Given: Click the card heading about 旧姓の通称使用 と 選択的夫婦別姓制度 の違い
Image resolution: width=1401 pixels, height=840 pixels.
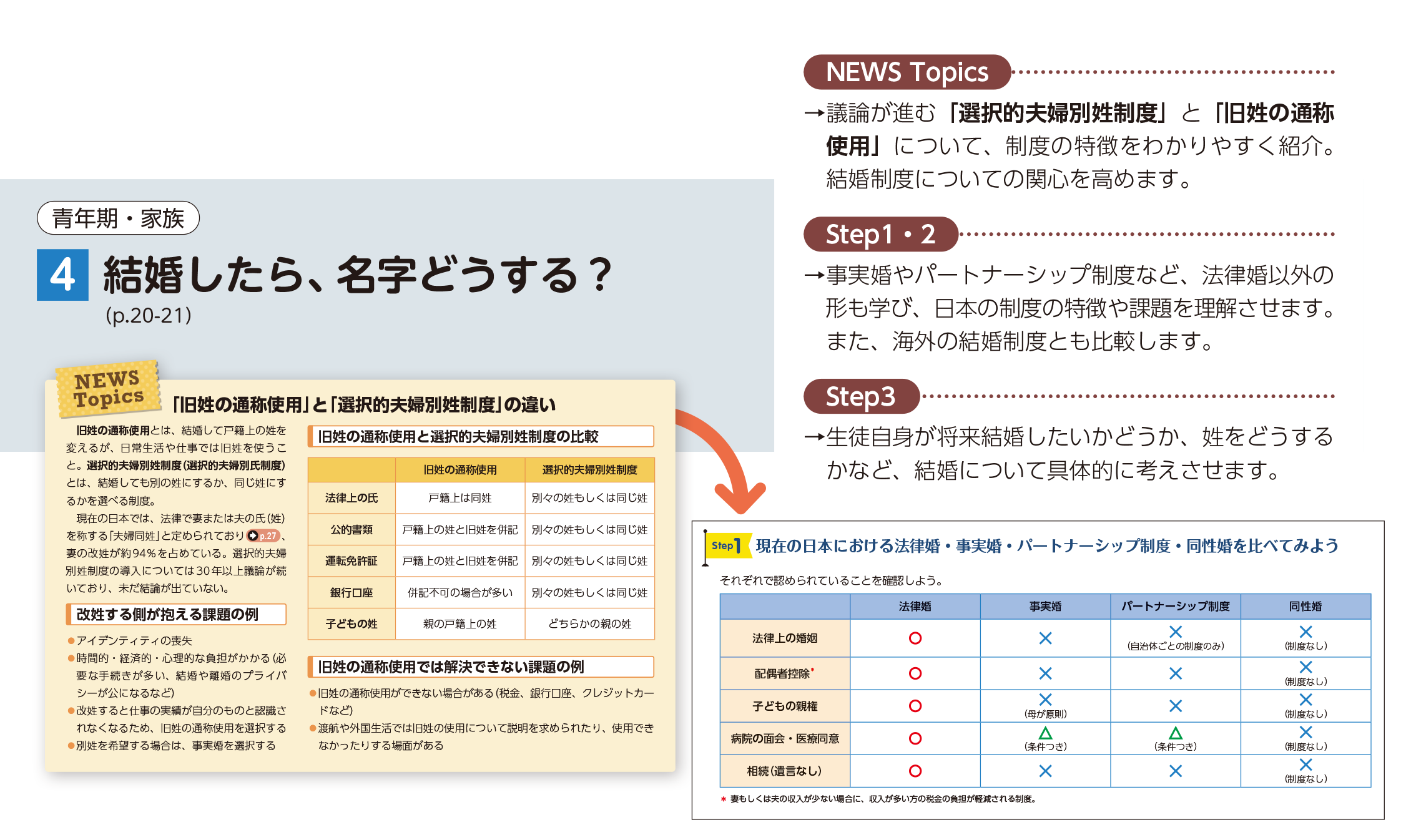Looking at the screenshot, I should [x=363, y=405].
